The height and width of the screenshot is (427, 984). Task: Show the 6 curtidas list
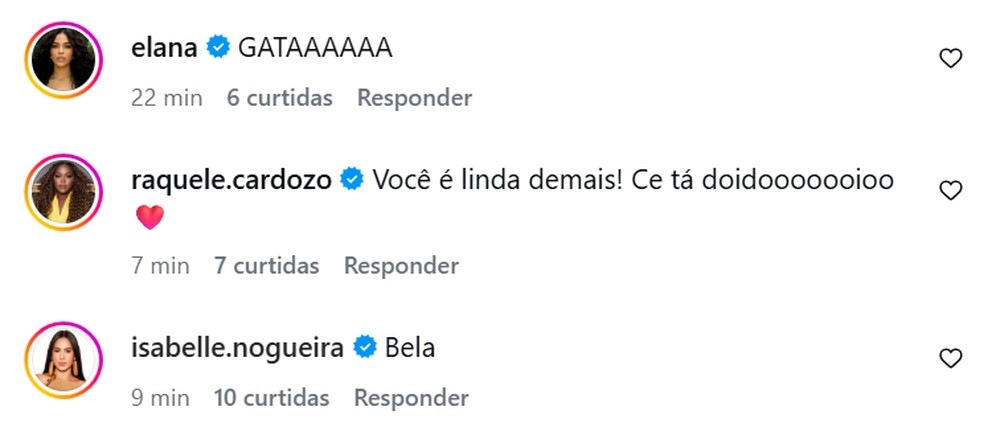[x=279, y=98]
